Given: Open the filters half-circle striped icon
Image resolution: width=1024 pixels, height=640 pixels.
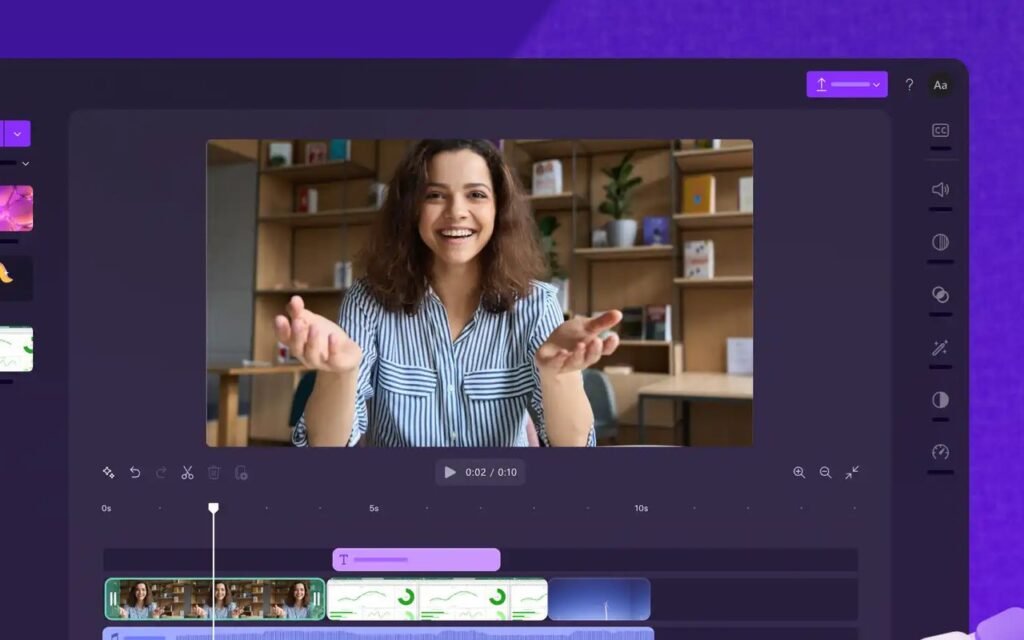Looking at the screenshot, I should pos(940,242).
